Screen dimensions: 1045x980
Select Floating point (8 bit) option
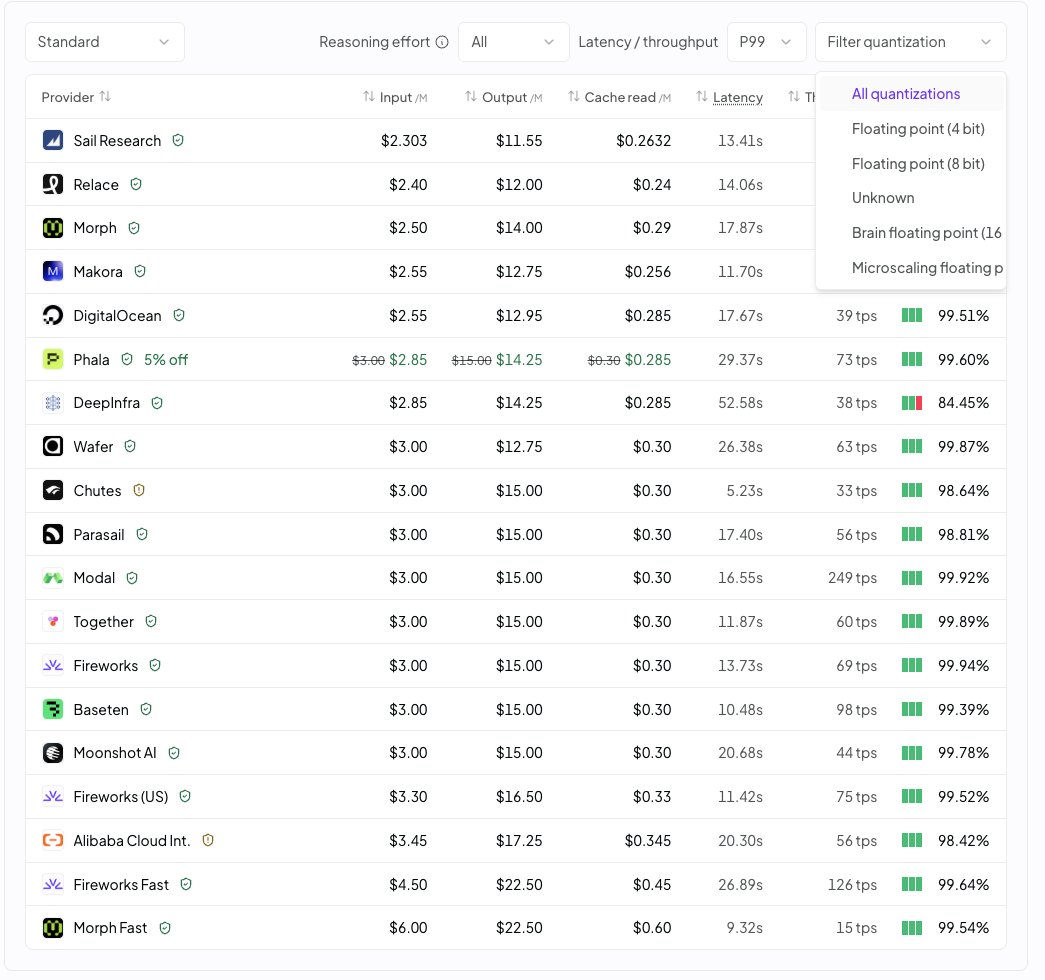(x=911, y=163)
